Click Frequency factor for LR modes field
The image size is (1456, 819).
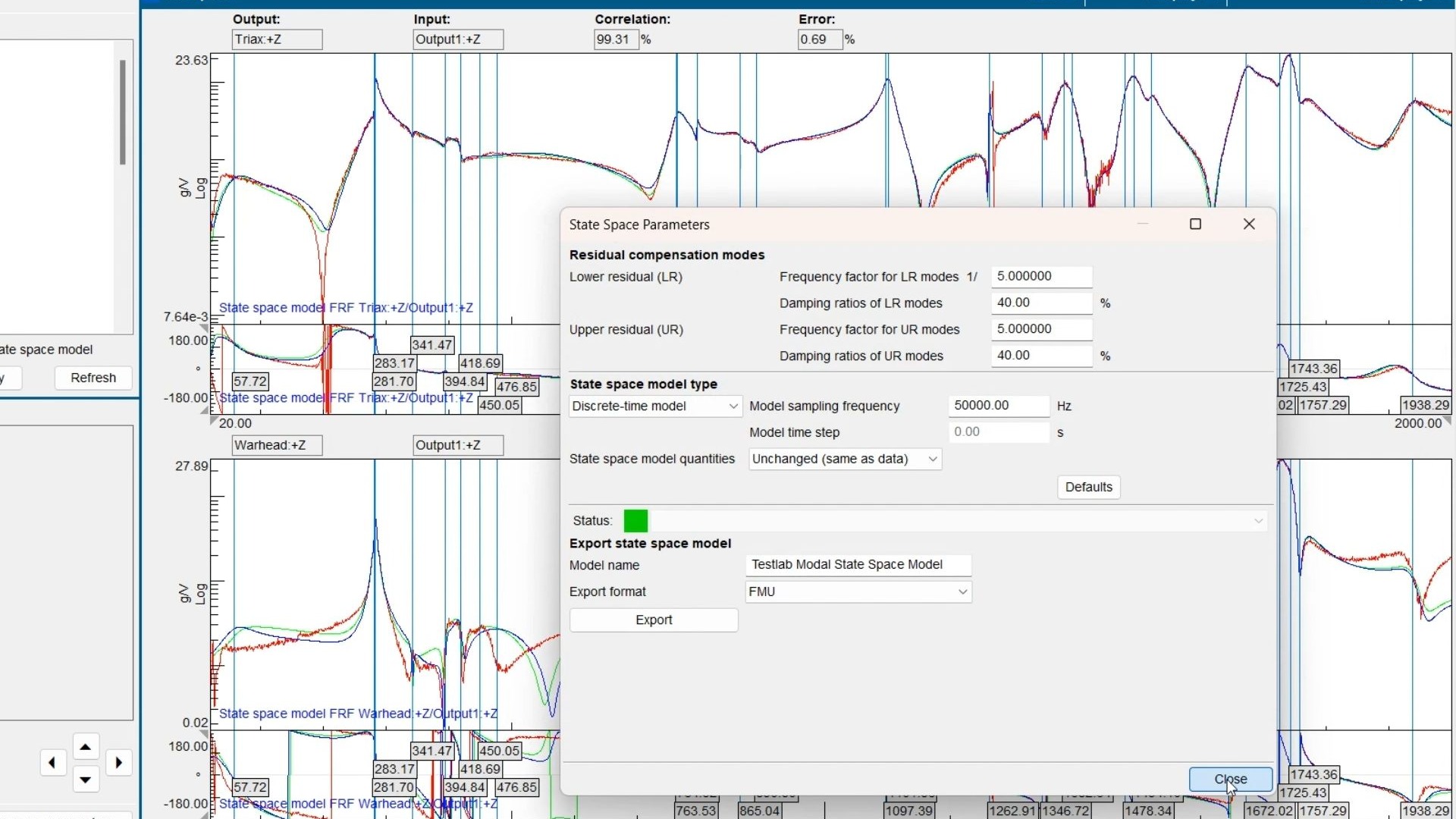click(1041, 277)
